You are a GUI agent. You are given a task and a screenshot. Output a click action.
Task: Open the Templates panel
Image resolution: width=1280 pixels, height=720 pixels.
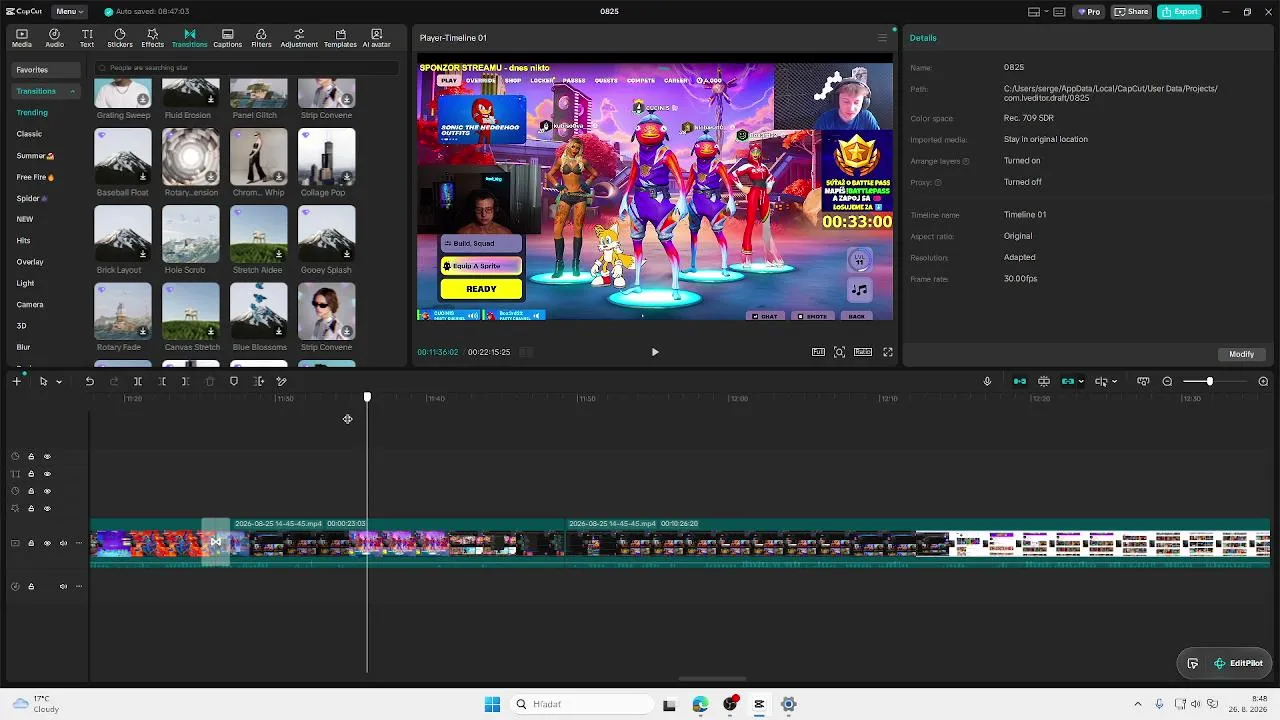340,38
